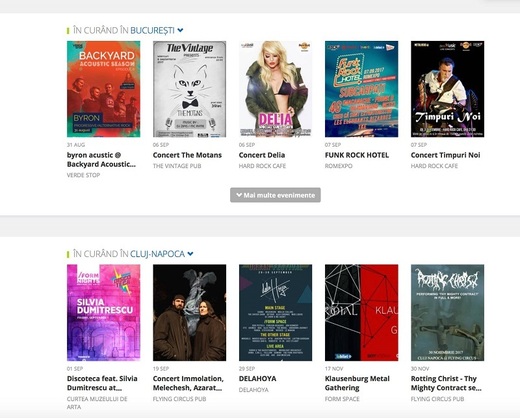
Task: Select the Flying Circus Pub venue under Immolation
Action: [x=180, y=399]
